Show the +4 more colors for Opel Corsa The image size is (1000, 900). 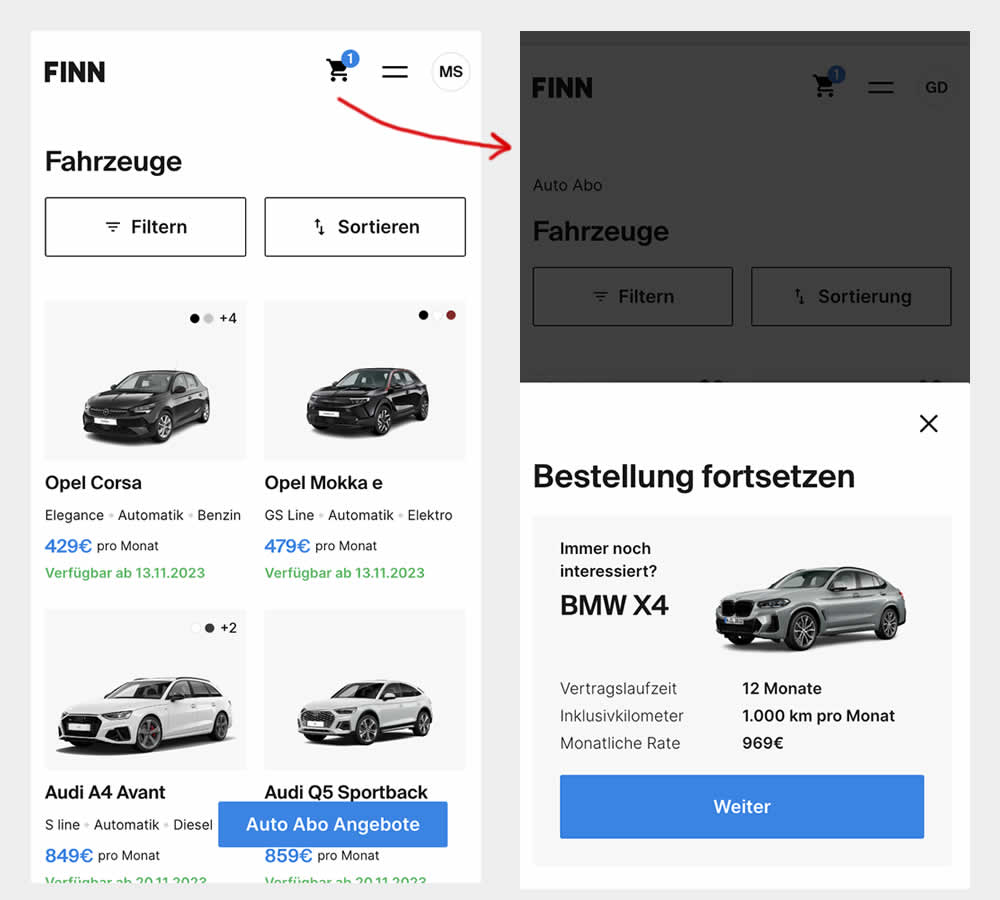[x=228, y=319]
